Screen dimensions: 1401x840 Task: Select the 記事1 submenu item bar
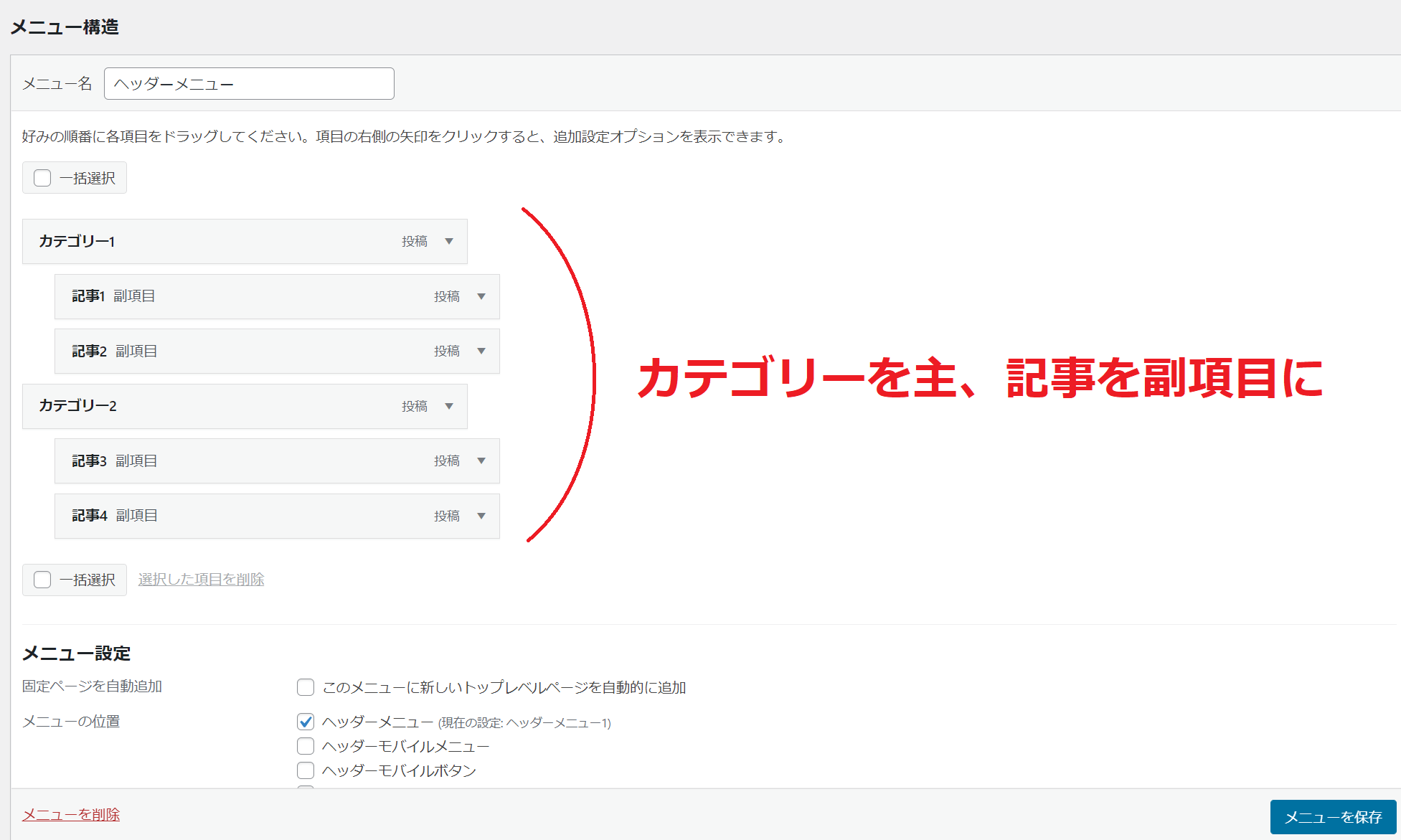[x=277, y=296]
